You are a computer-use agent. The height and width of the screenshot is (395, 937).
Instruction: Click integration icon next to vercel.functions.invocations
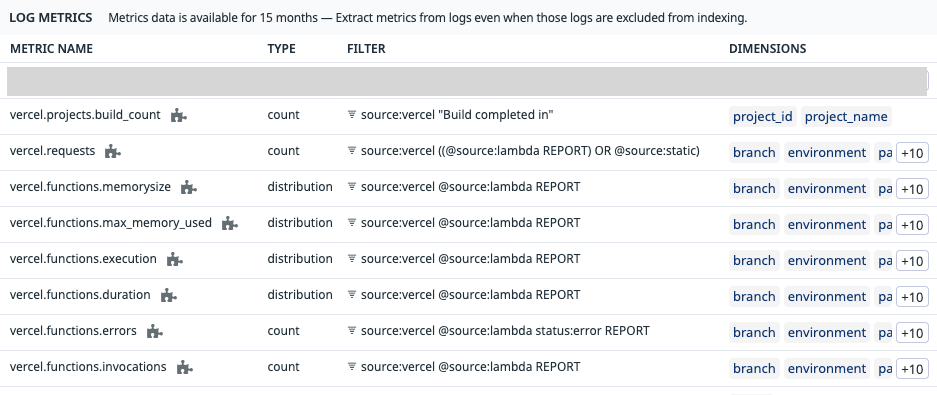point(185,368)
